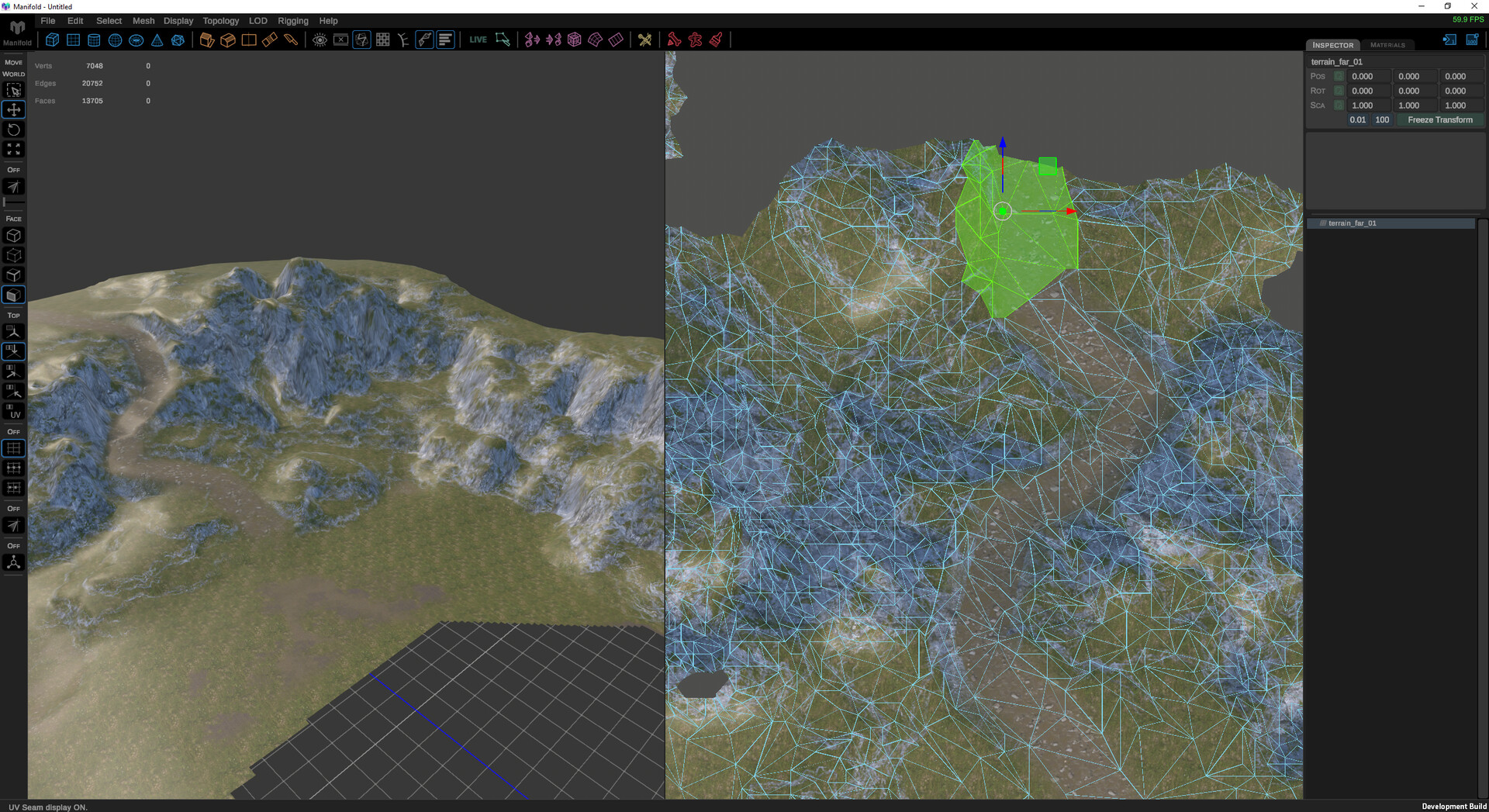Toggle the Sca link checkbox

(1339, 105)
